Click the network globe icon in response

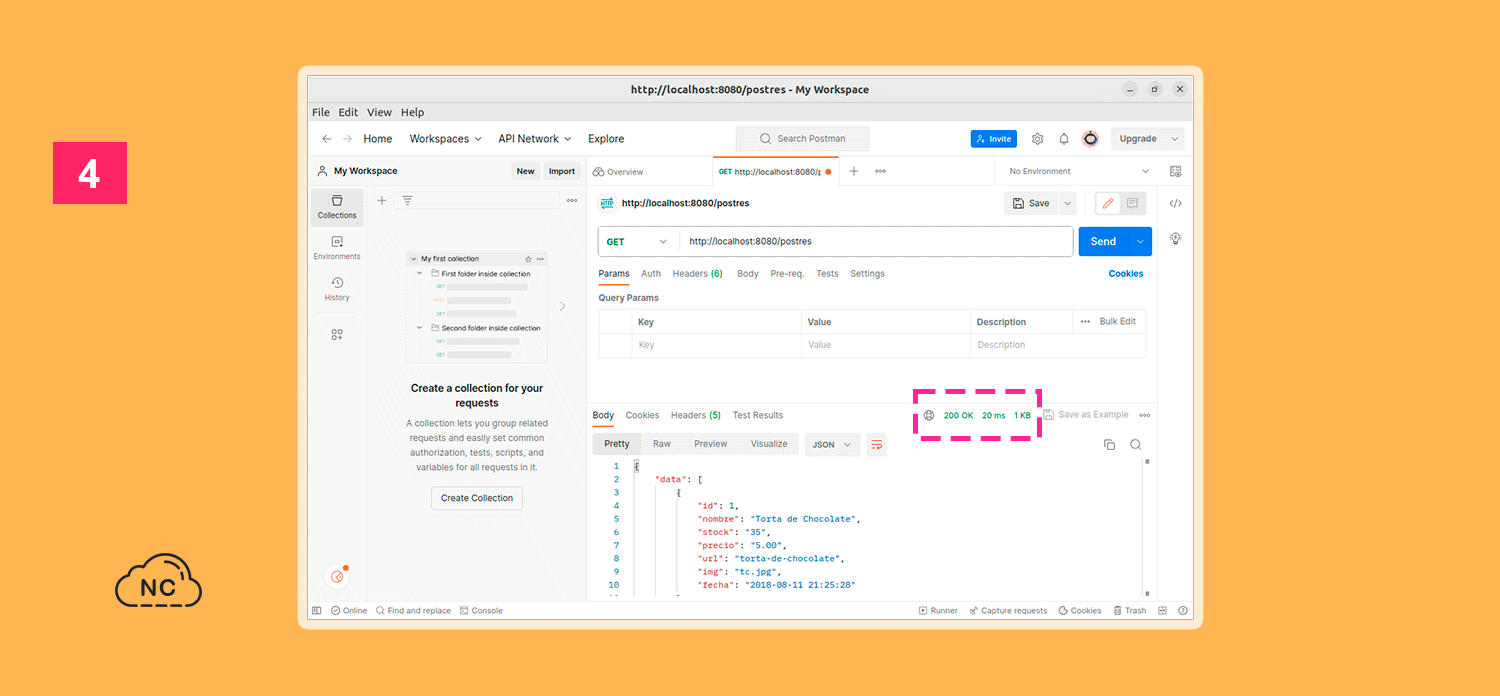pos(929,415)
